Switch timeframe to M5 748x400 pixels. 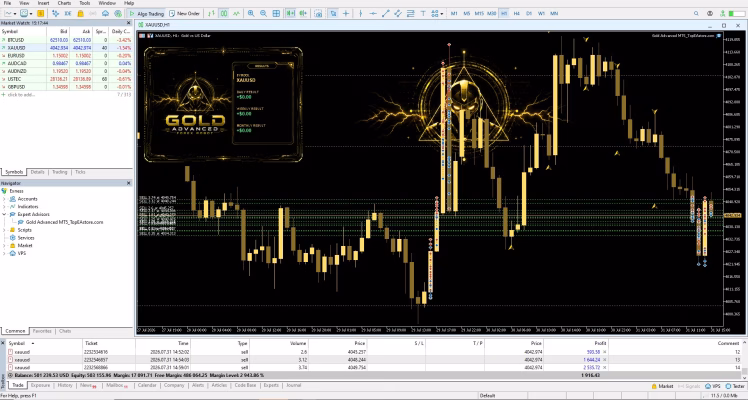click(x=467, y=13)
